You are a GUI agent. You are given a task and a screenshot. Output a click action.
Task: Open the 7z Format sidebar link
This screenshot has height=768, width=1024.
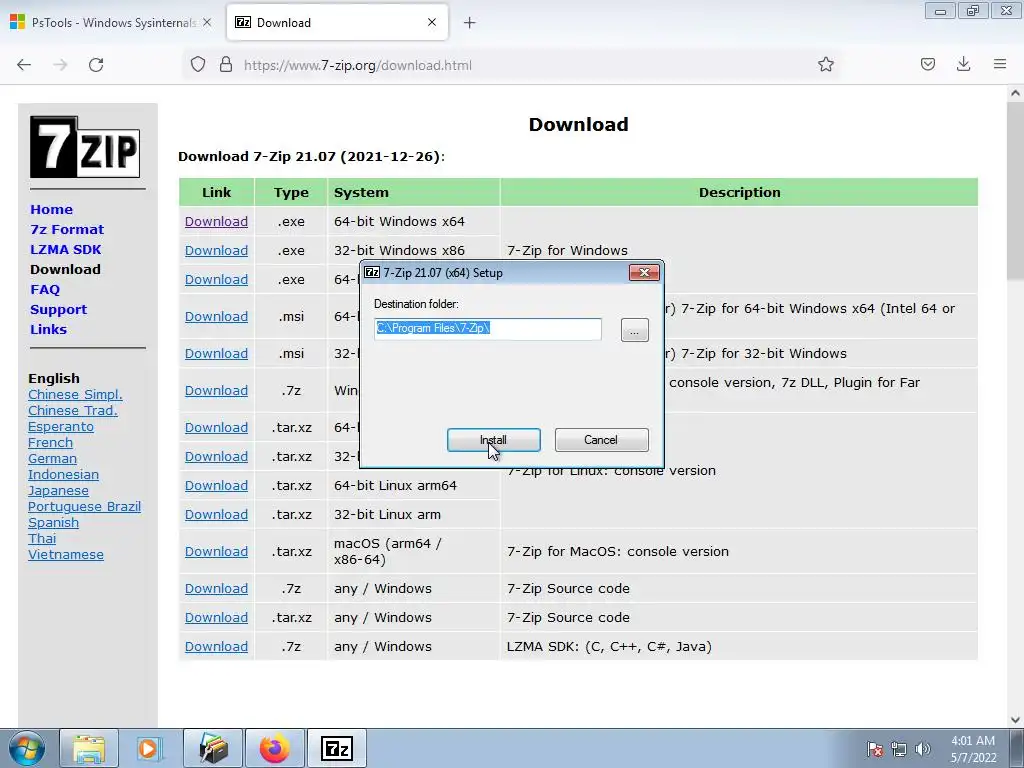click(67, 230)
